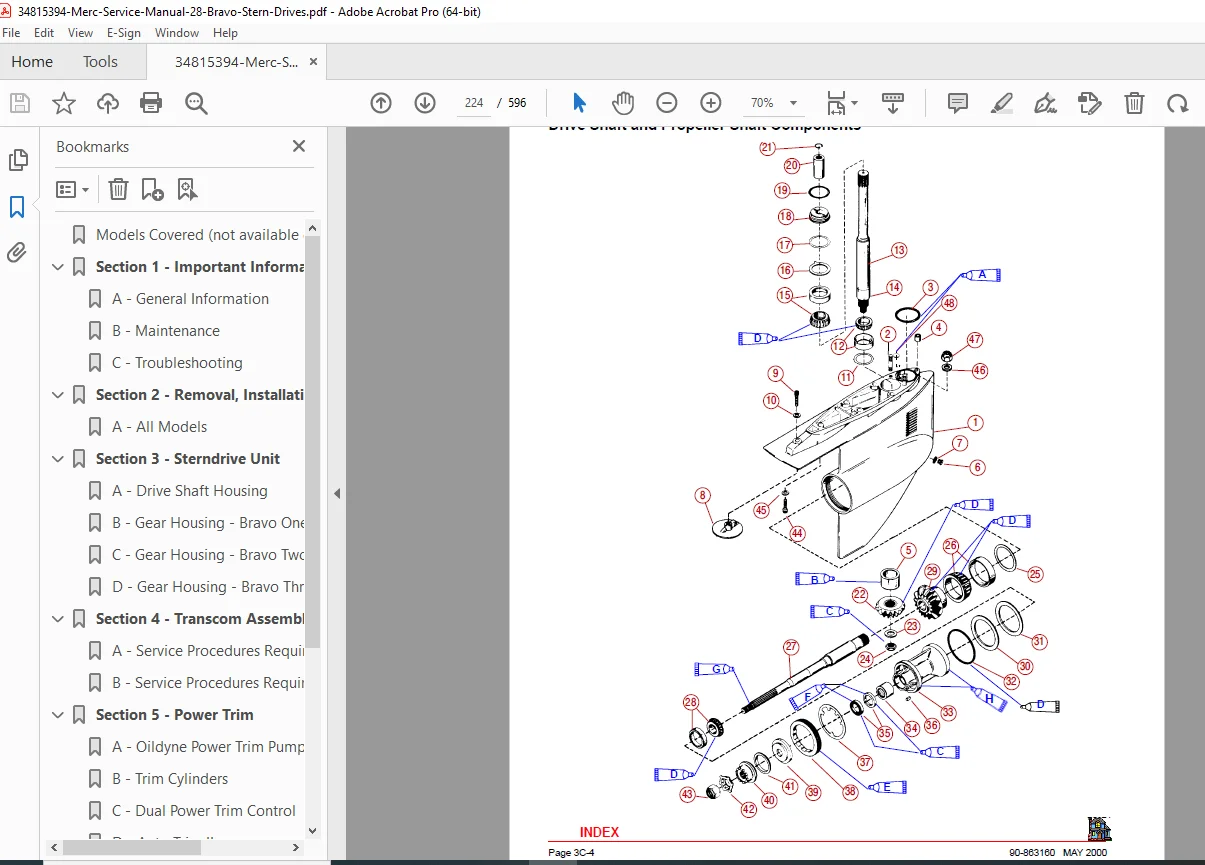This screenshot has height=865, width=1205.
Task: Open bookmark A - Oildyne Power Trim Pump
Action: pos(208,747)
